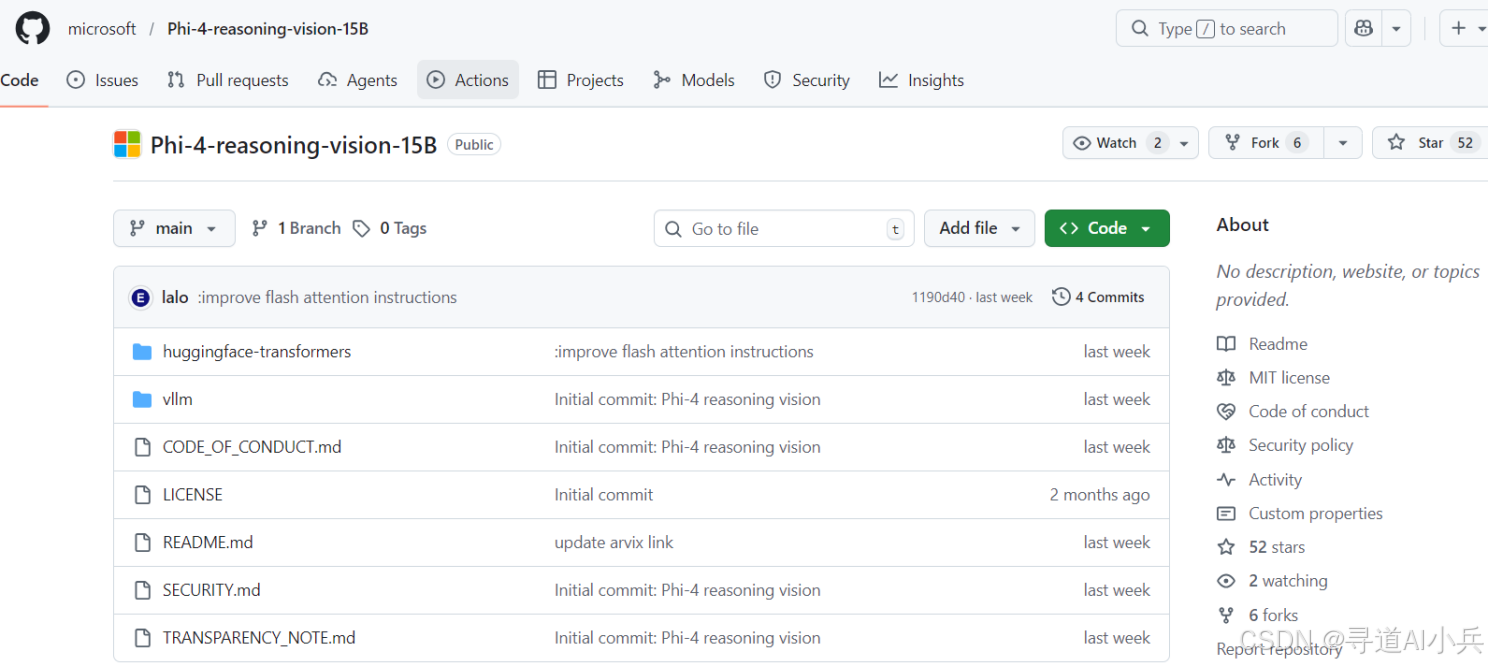Star the repository
Viewport: 1488px width, 666px height.
click(x=1430, y=143)
